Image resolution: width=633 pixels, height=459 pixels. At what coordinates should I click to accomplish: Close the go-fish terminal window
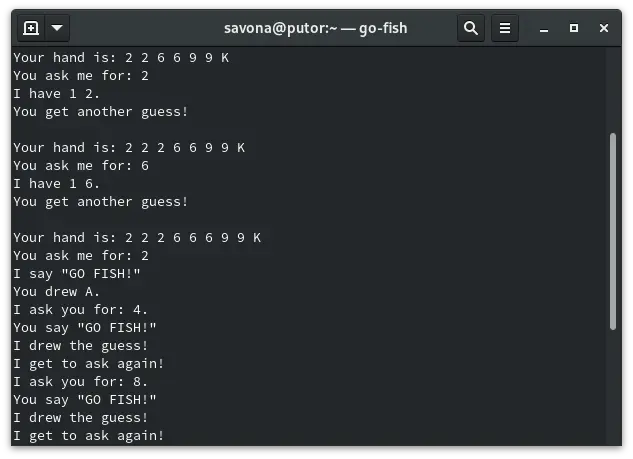(x=603, y=27)
